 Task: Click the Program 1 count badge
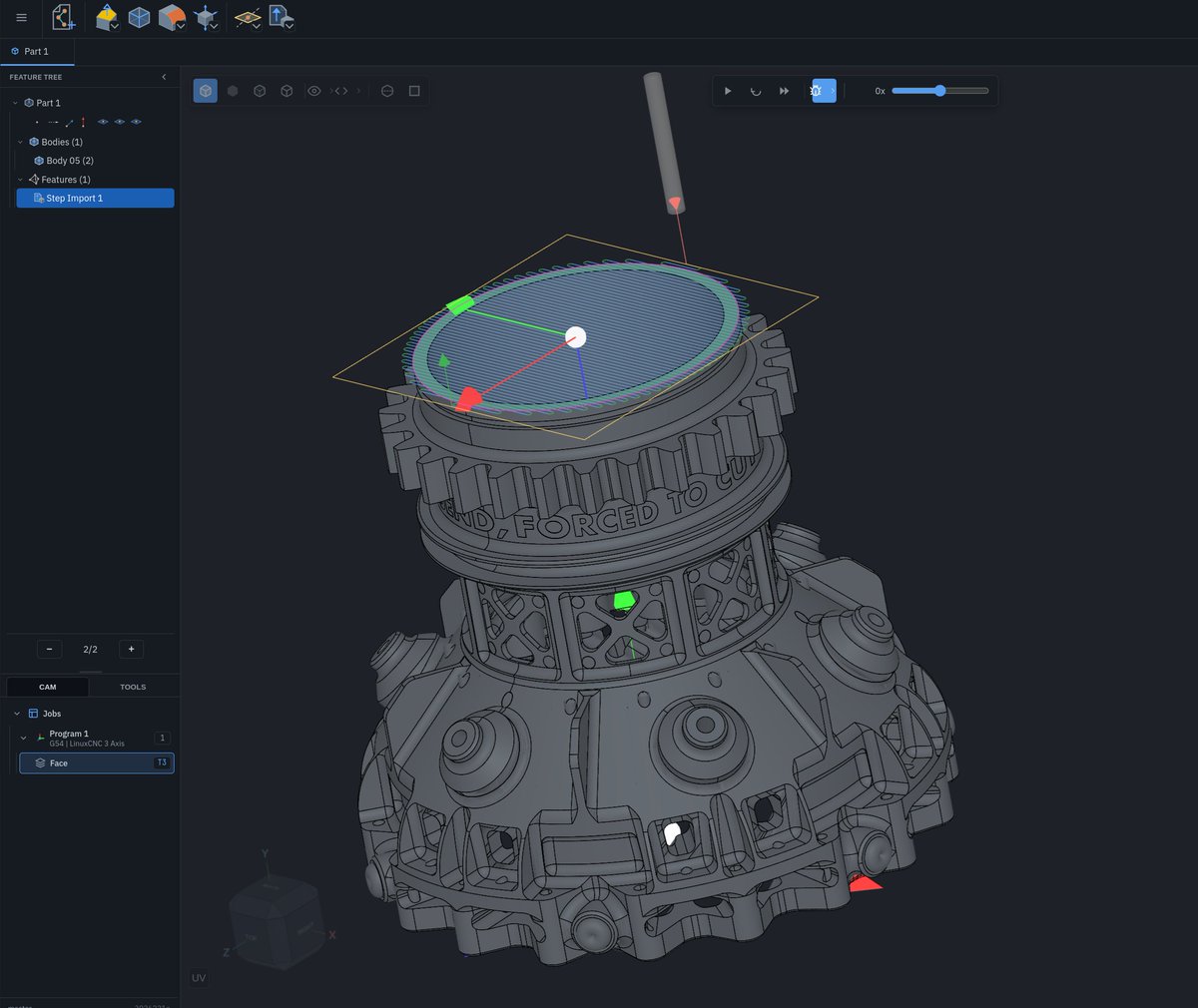click(162, 738)
